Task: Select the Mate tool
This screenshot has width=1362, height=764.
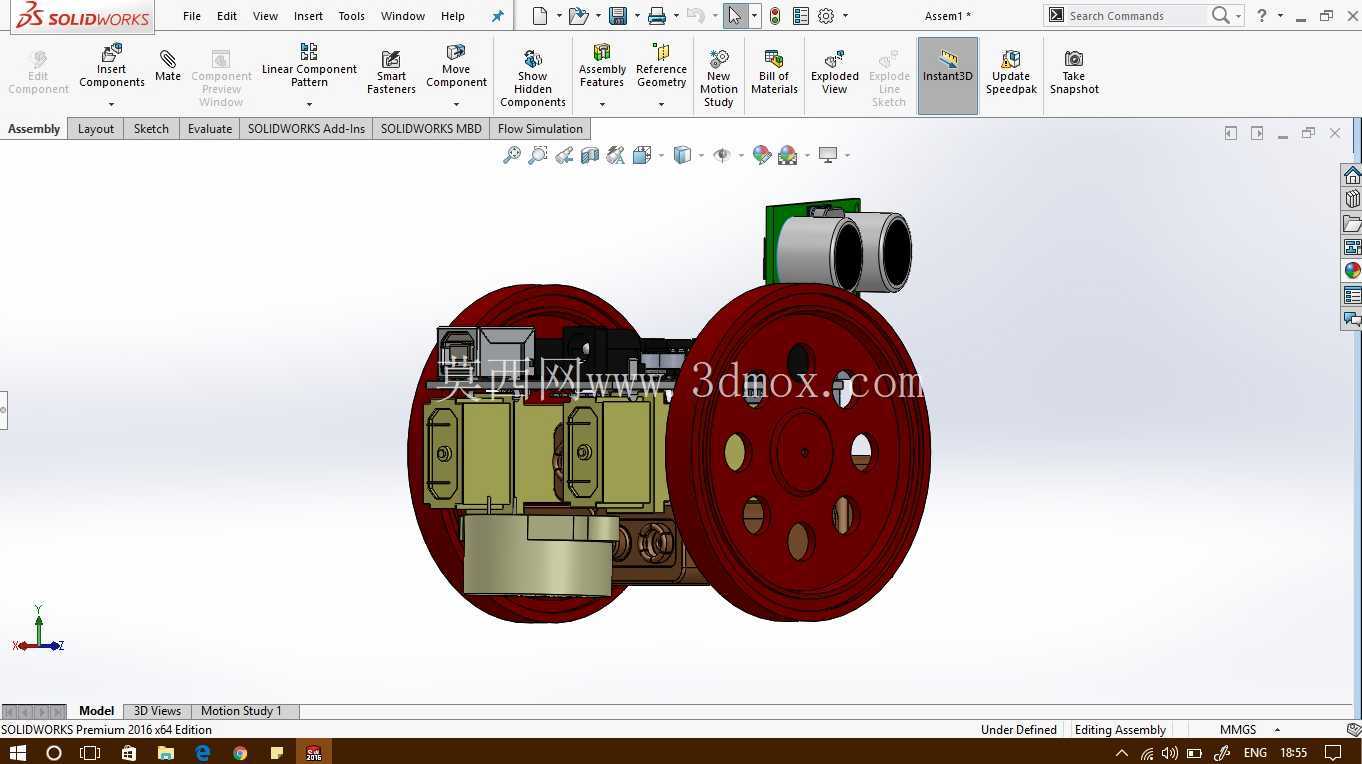Action: (x=168, y=65)
